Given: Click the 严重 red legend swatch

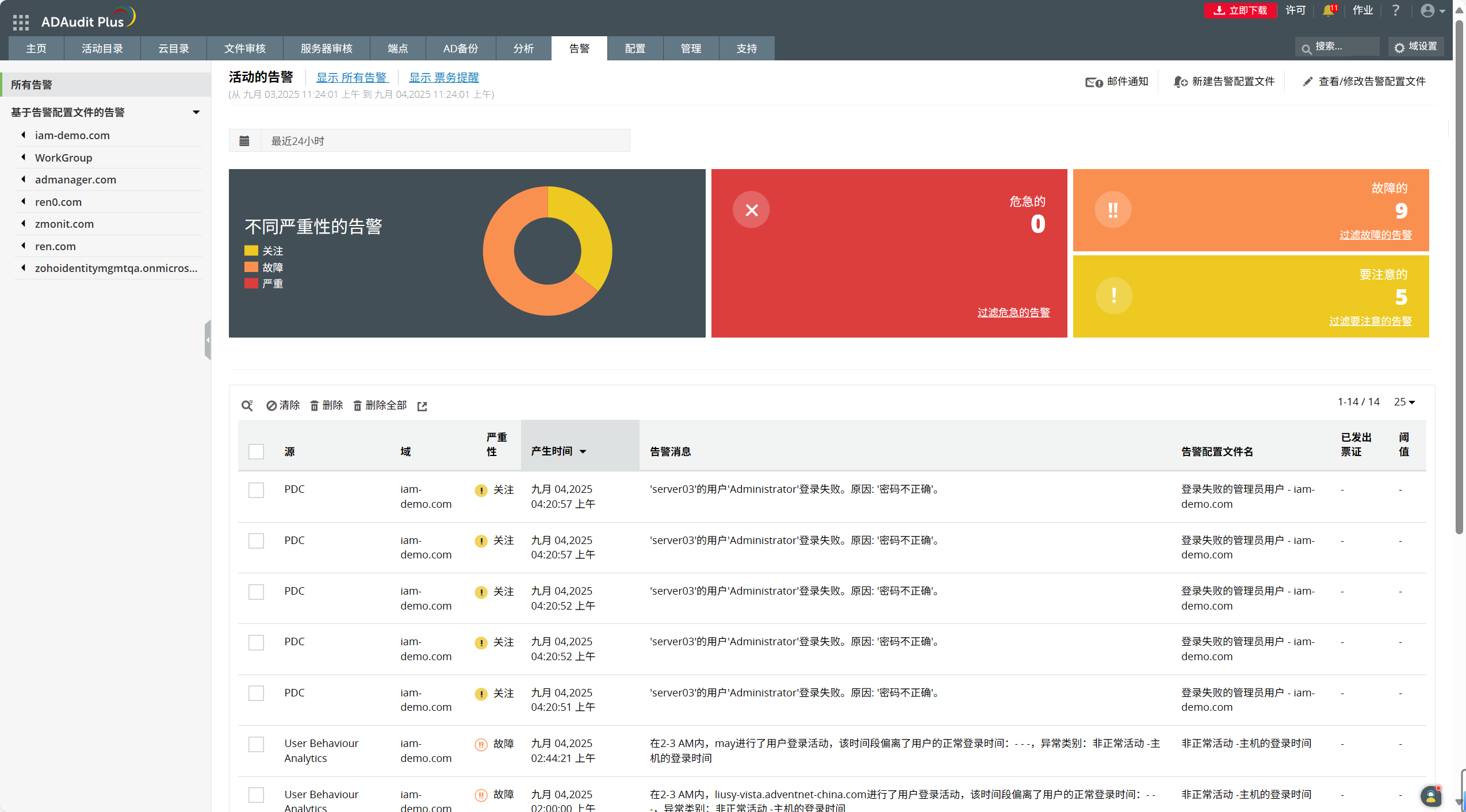Looking at the screenshot, I should coord(251,283).
